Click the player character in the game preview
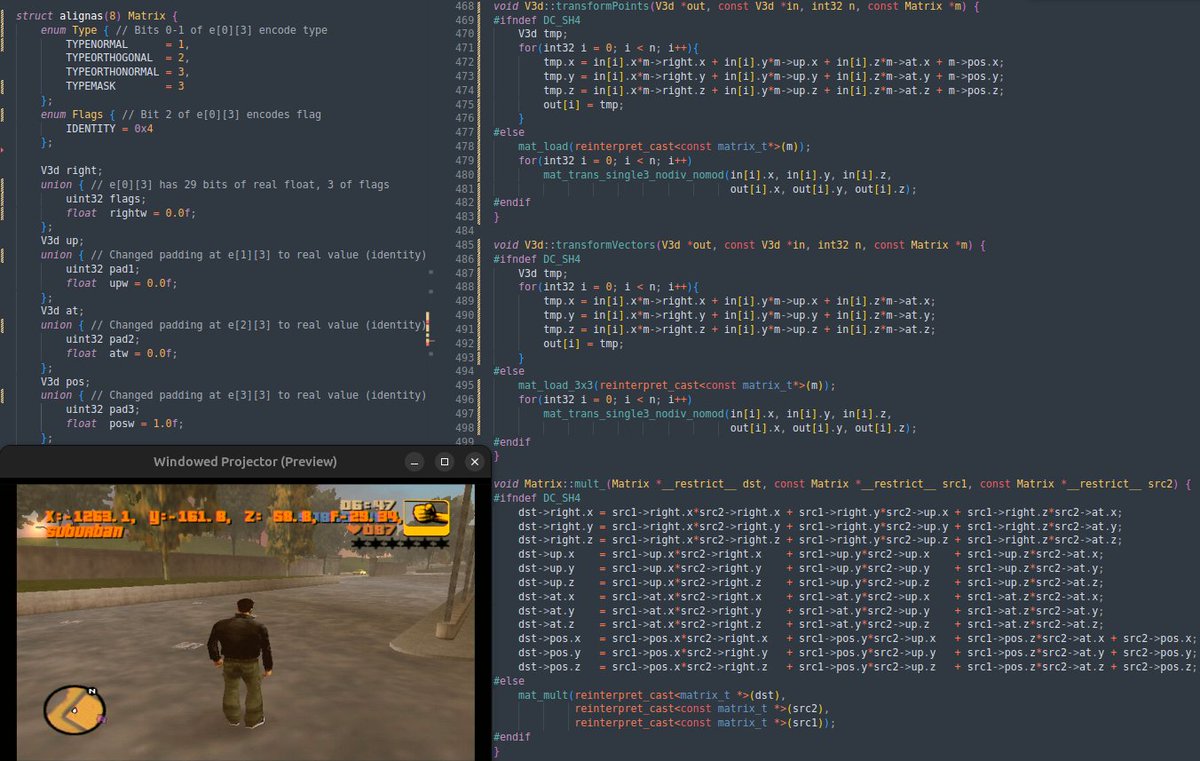 [238, 661]
